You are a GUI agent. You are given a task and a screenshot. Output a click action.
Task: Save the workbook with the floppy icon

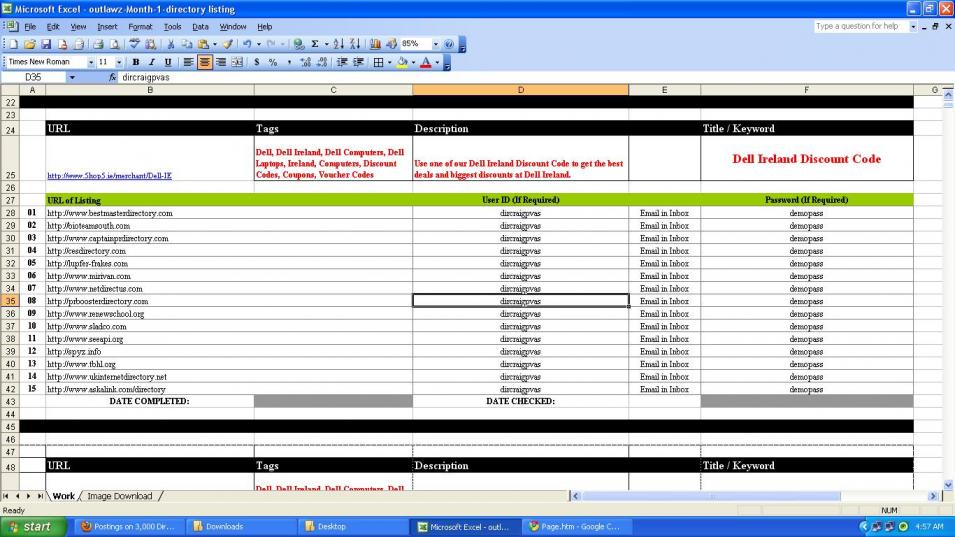(46, 44)
